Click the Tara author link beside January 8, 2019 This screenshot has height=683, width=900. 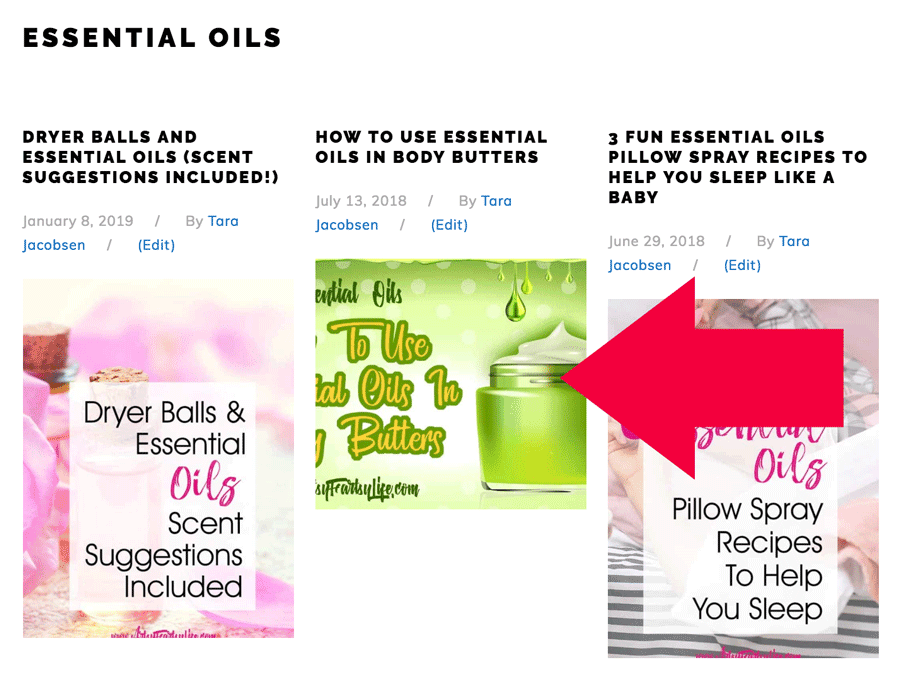coord(223,221)
